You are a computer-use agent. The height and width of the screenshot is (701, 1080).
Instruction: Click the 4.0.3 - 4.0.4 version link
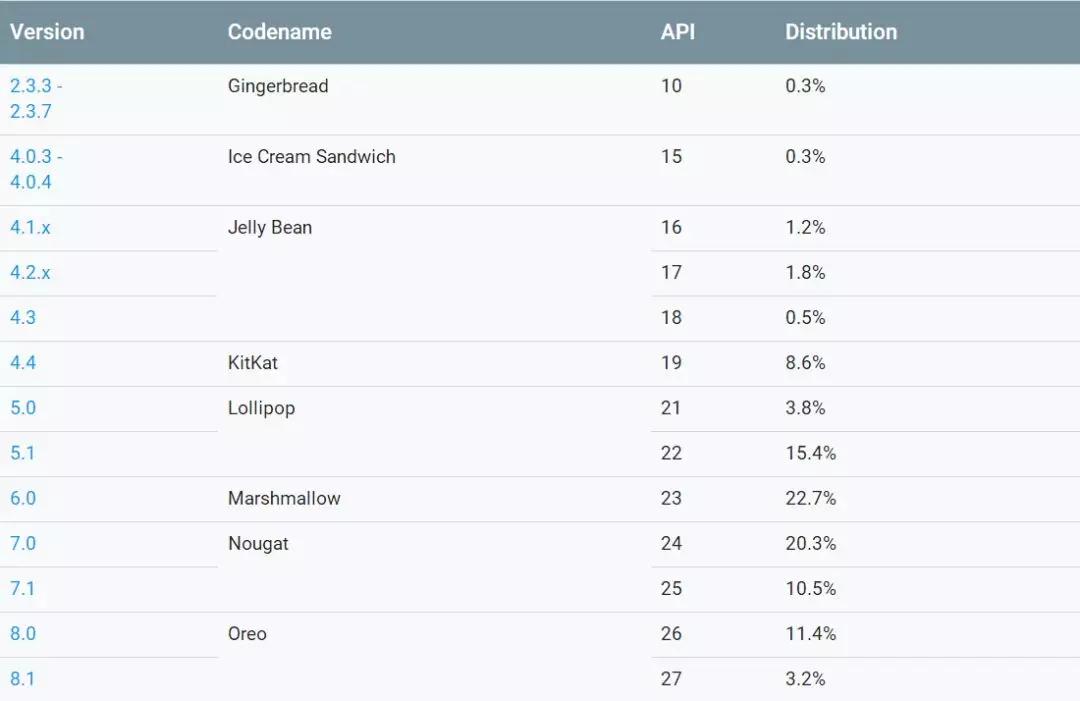pos(36,169)
